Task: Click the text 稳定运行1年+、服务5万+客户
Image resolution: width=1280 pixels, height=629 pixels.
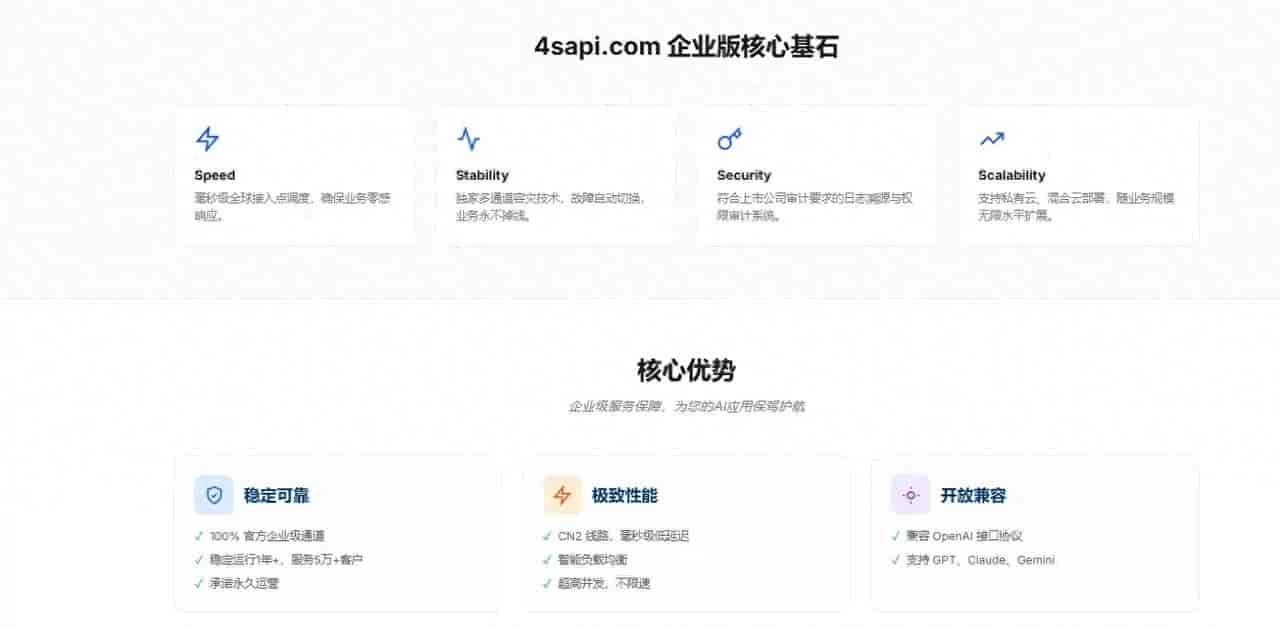Action: coord(286,560)
